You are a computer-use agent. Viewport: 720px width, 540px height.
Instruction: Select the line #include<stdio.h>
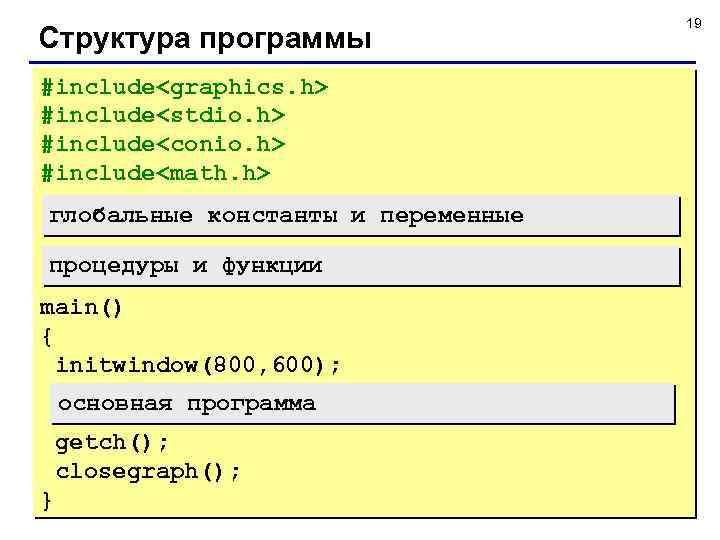(163, 115)
